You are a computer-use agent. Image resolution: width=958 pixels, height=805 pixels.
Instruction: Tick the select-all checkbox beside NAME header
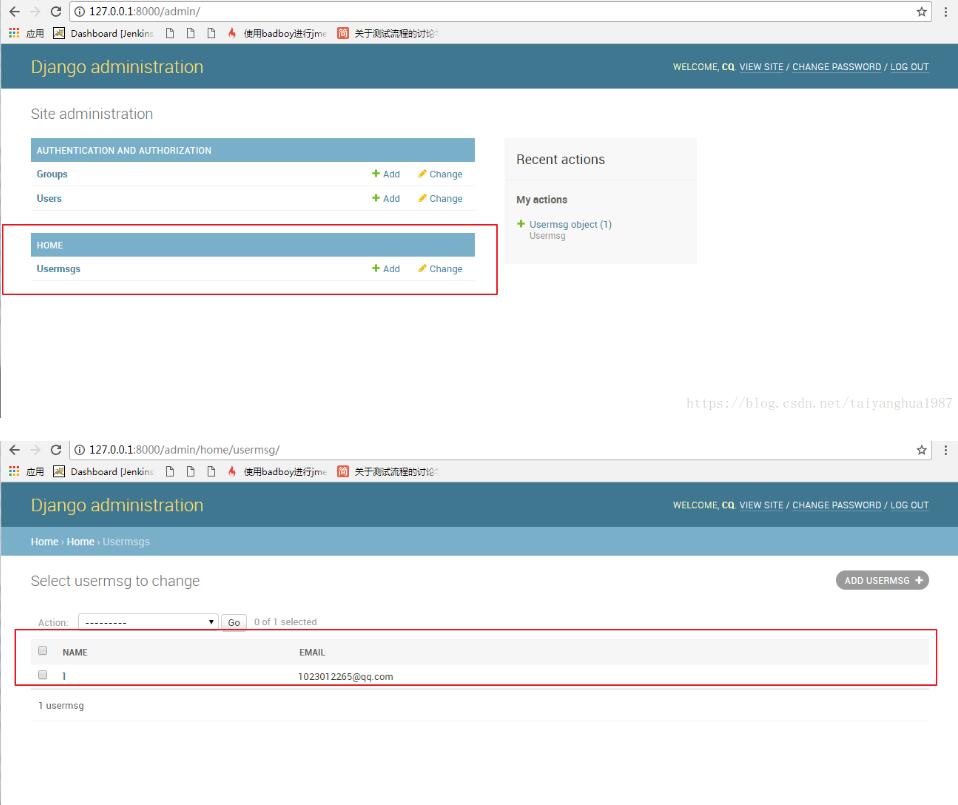43,651
